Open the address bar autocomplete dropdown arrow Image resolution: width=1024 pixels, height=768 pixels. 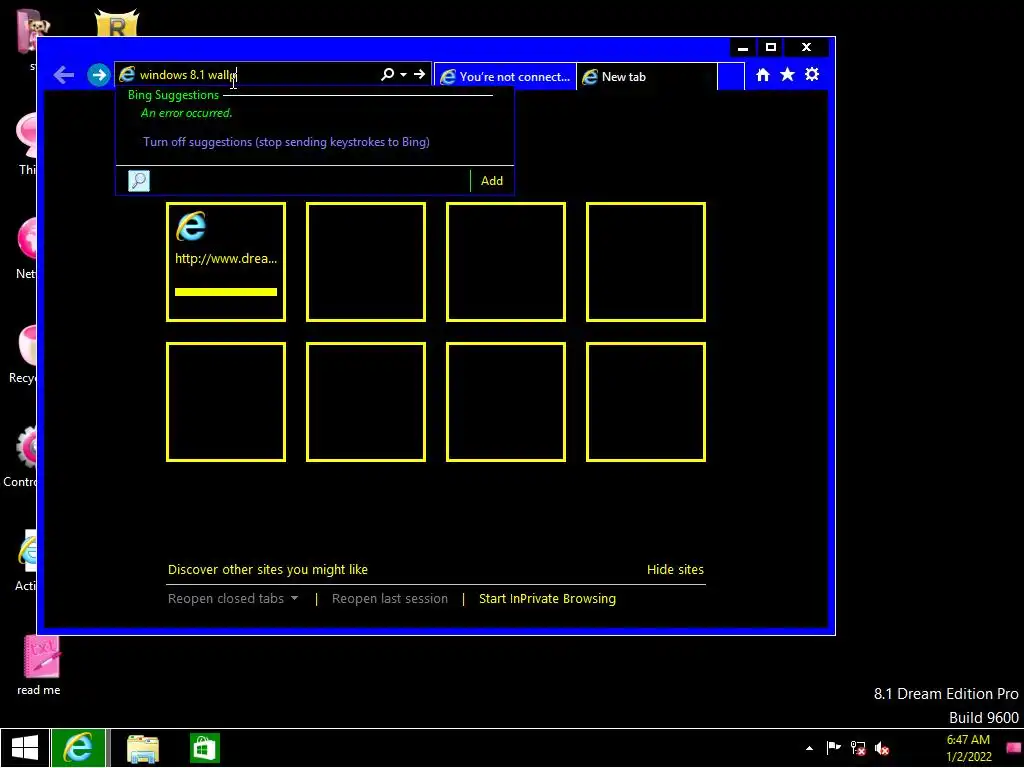[x=404, y=74]
